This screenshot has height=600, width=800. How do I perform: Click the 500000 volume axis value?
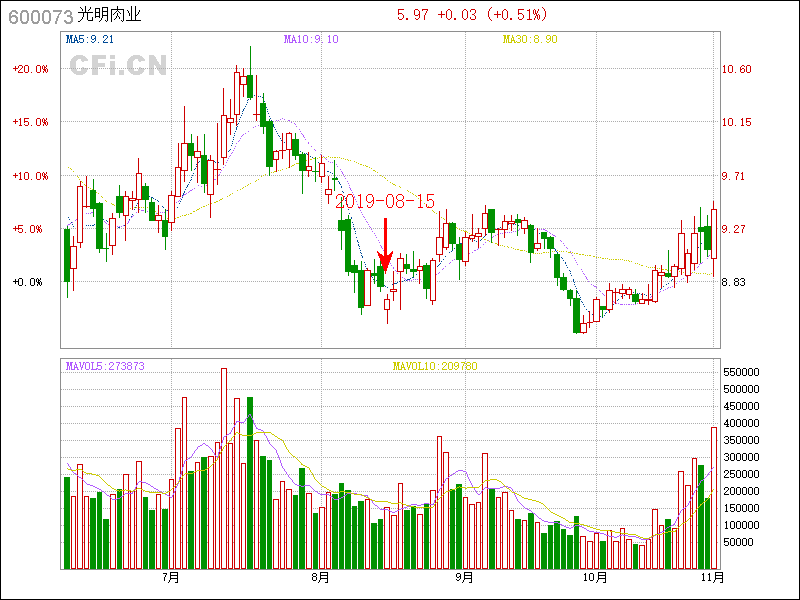pos(741,389)
